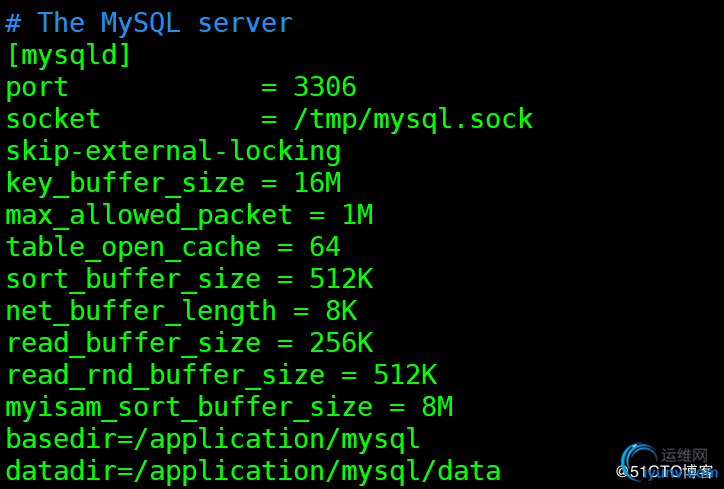Select the skip-external-locking line
724x489 pixels.
(x=173, y=151)
